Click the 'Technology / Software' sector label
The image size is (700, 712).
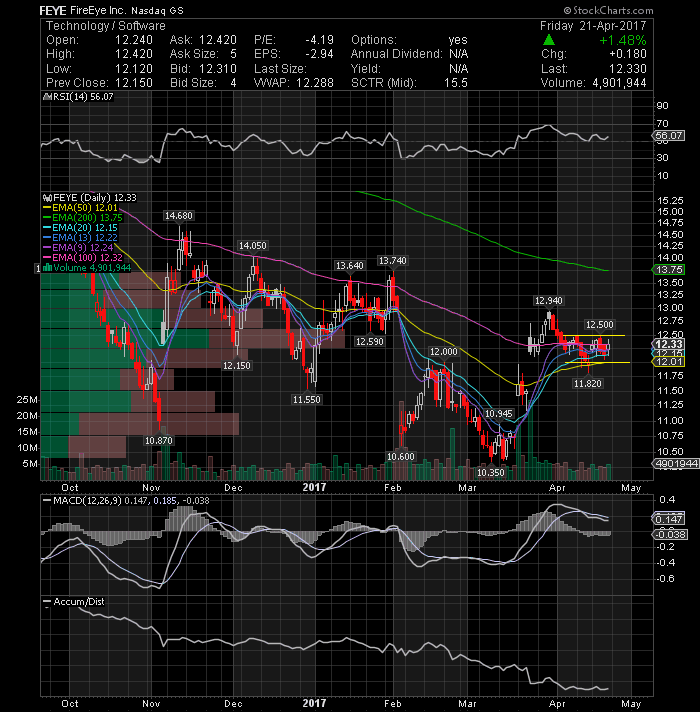(106, 26)
